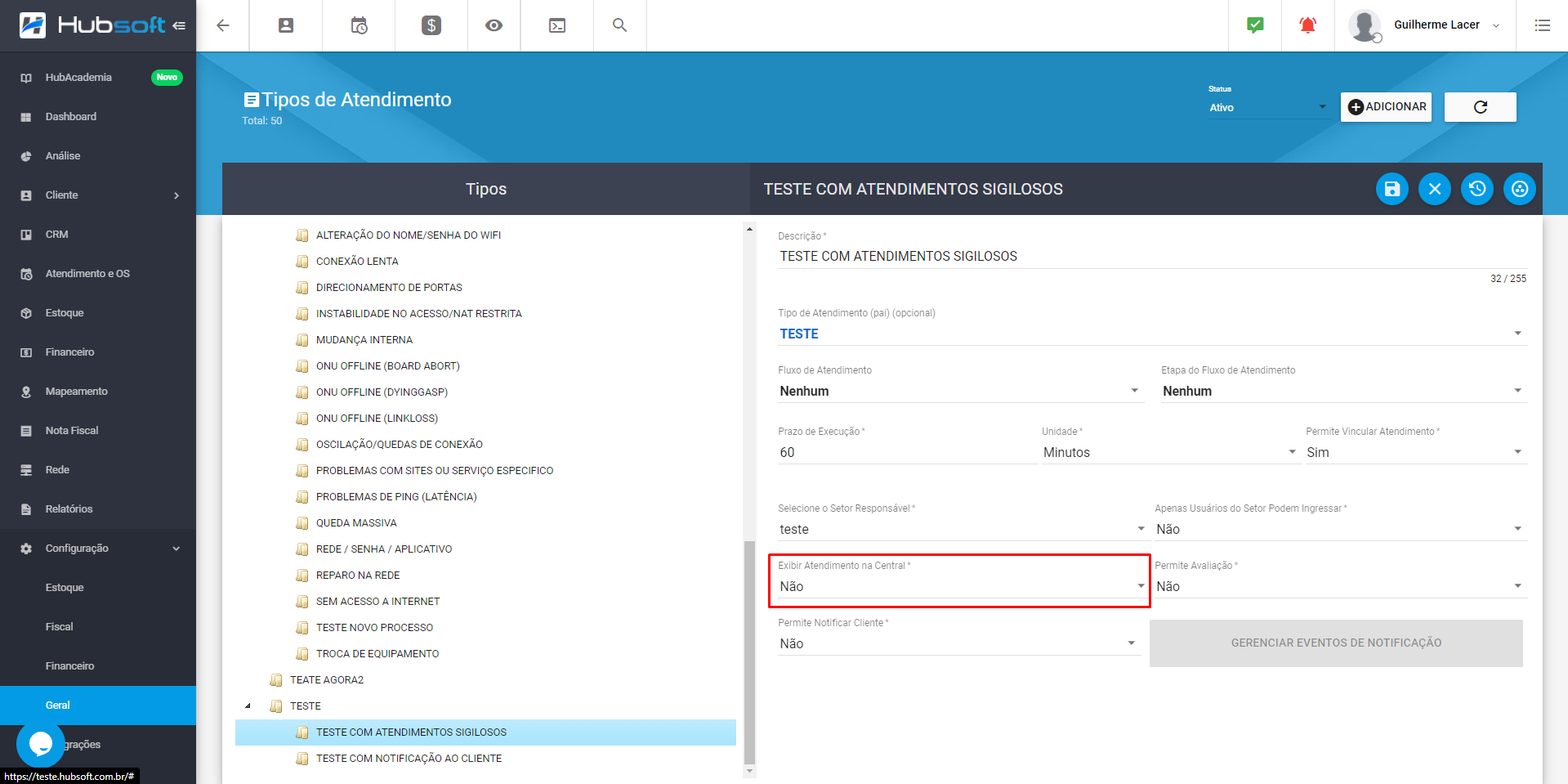Open CRM in the sidebar
The height and width of the screenshot is (784, 1568).
pyautogui.click(x=98, y=235)
